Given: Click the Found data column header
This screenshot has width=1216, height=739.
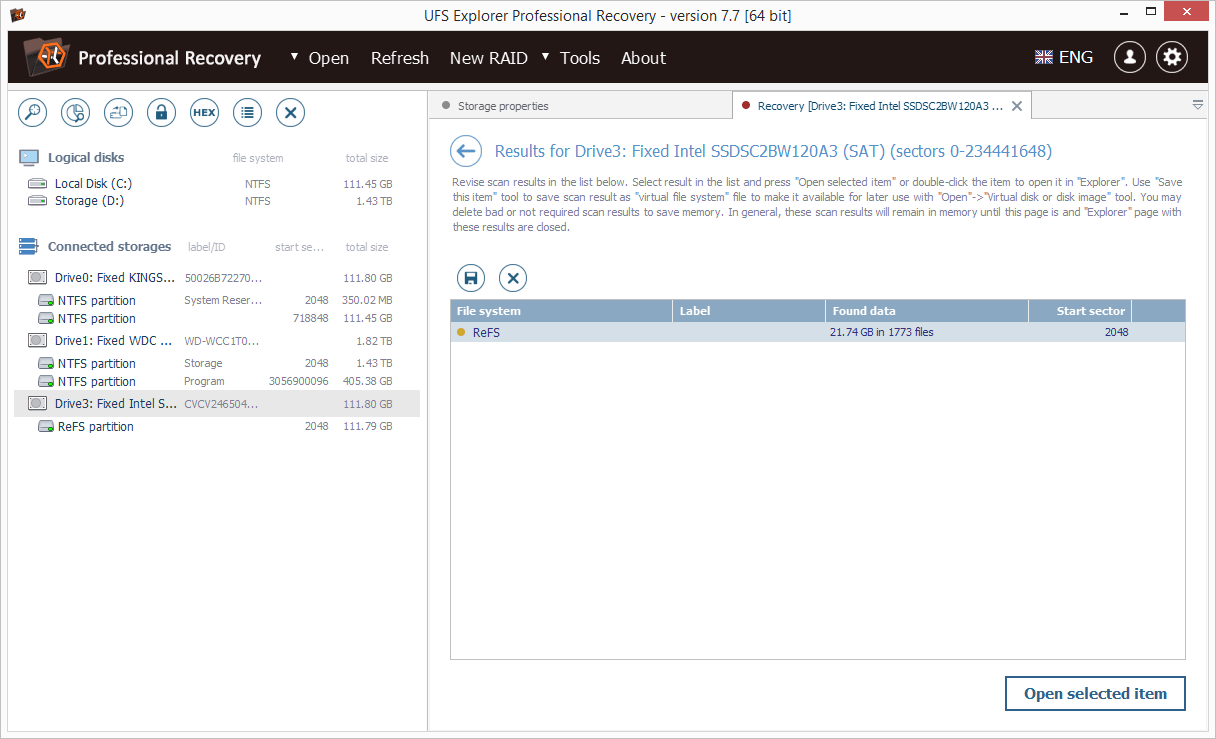Looking at the screenshot, I should point(927,311).
